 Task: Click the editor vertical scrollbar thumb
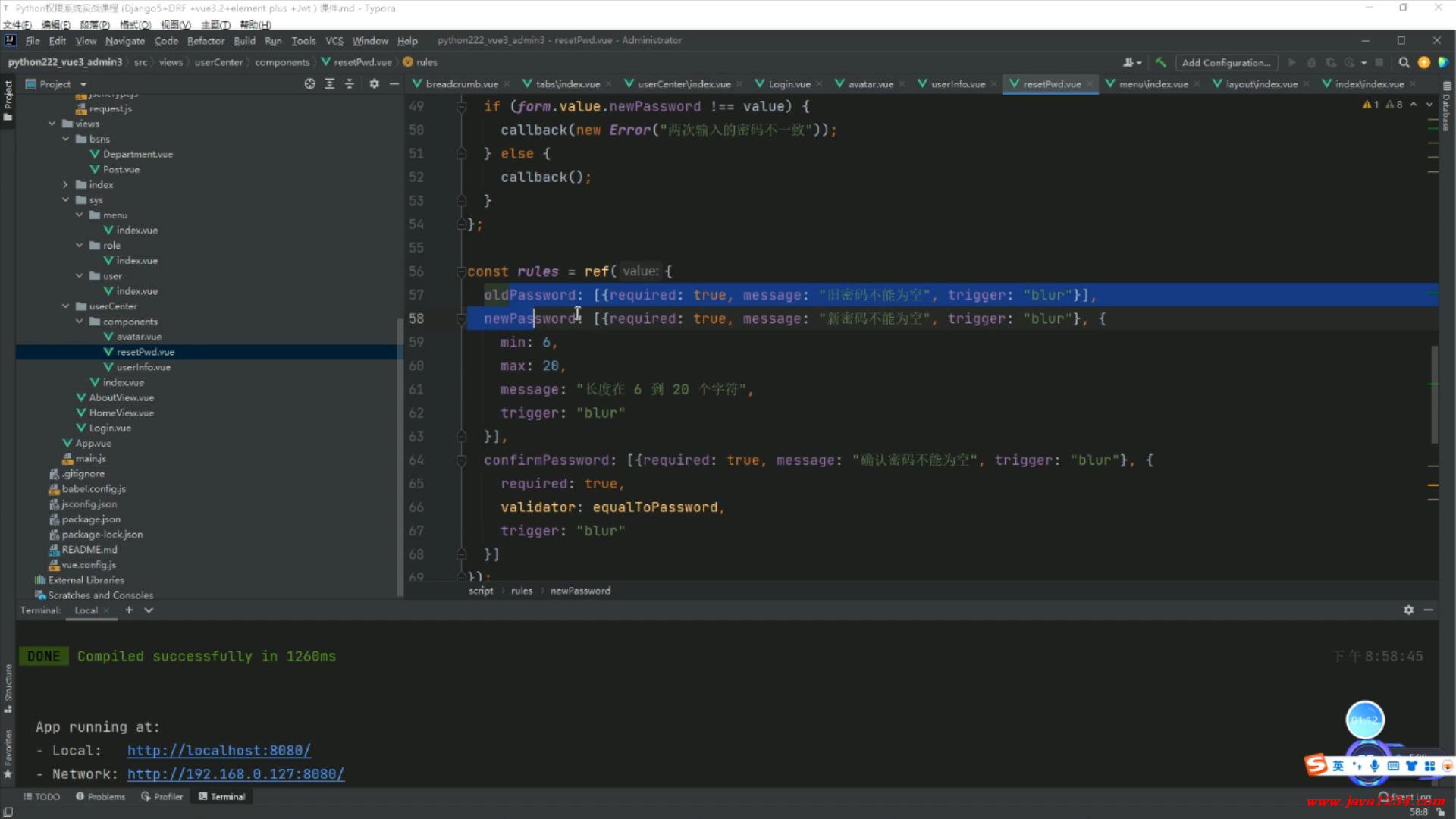[1434, 394]
